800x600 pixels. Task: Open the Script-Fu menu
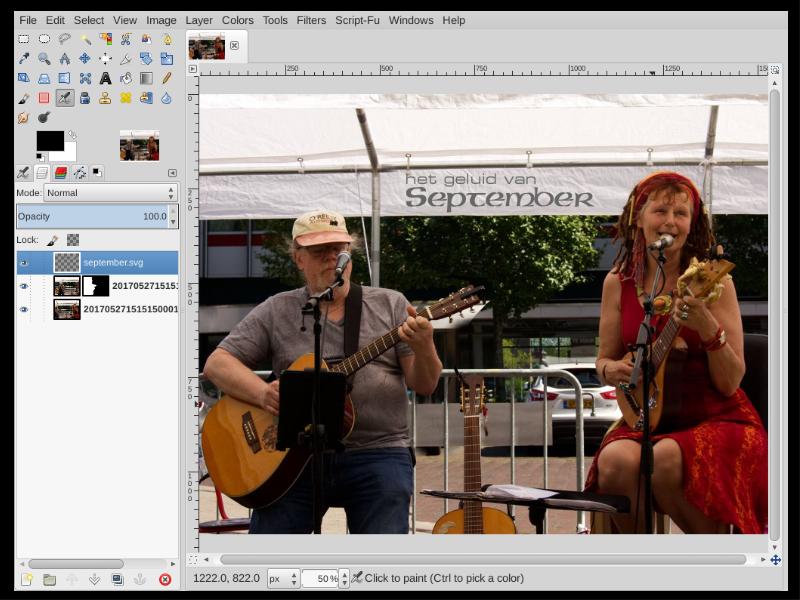click(x=357, y=20)
